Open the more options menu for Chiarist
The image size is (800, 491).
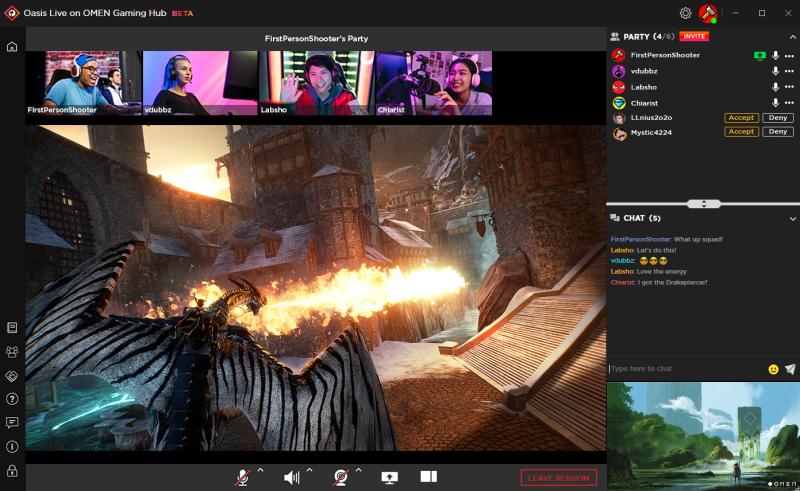coord(789,103)
